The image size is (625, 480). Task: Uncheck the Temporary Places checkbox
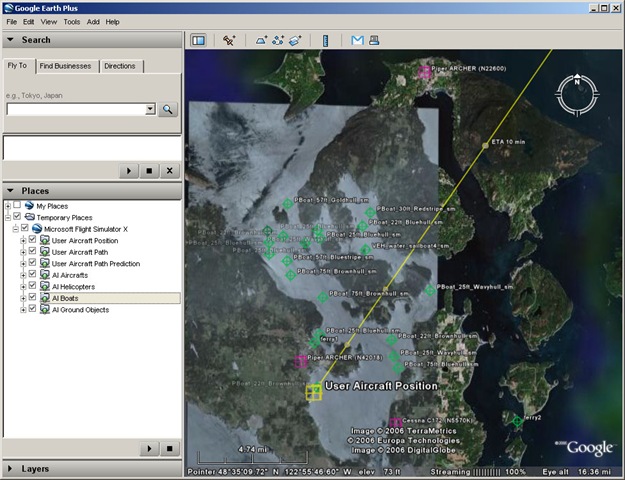(x=17, y=216)
